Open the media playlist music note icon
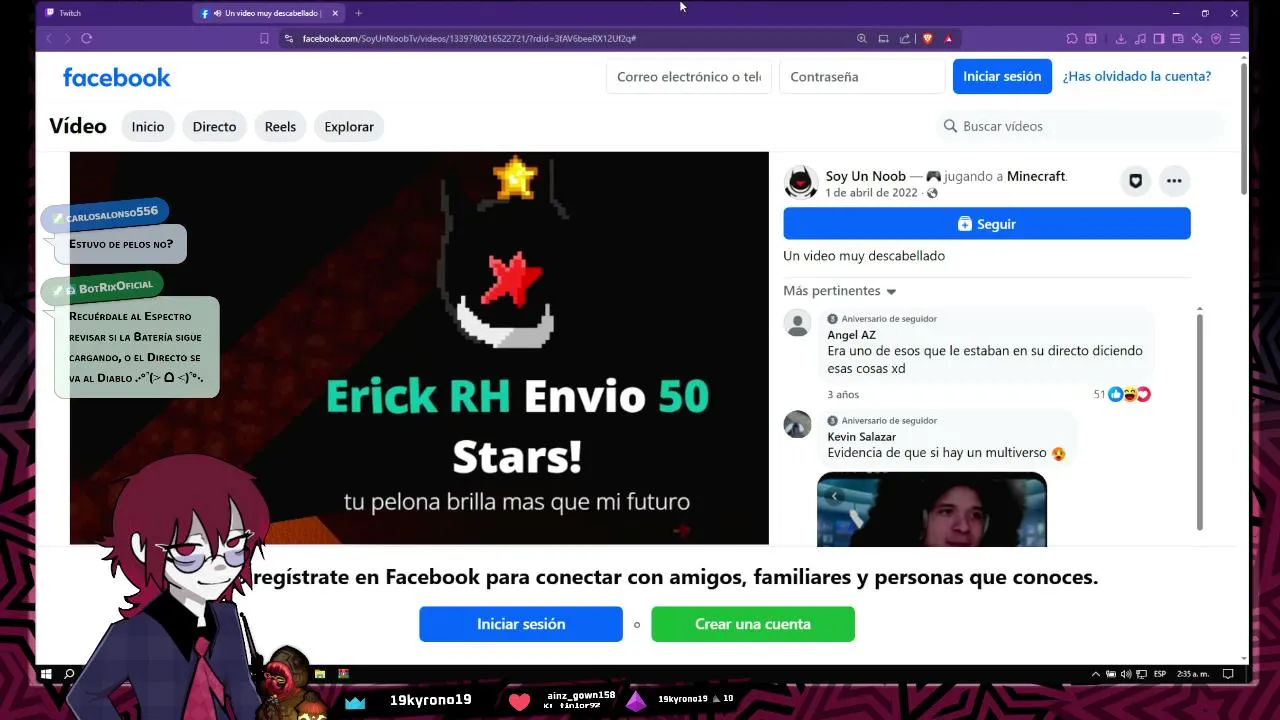The image size is (1280, 720). tap(1141, 38)
